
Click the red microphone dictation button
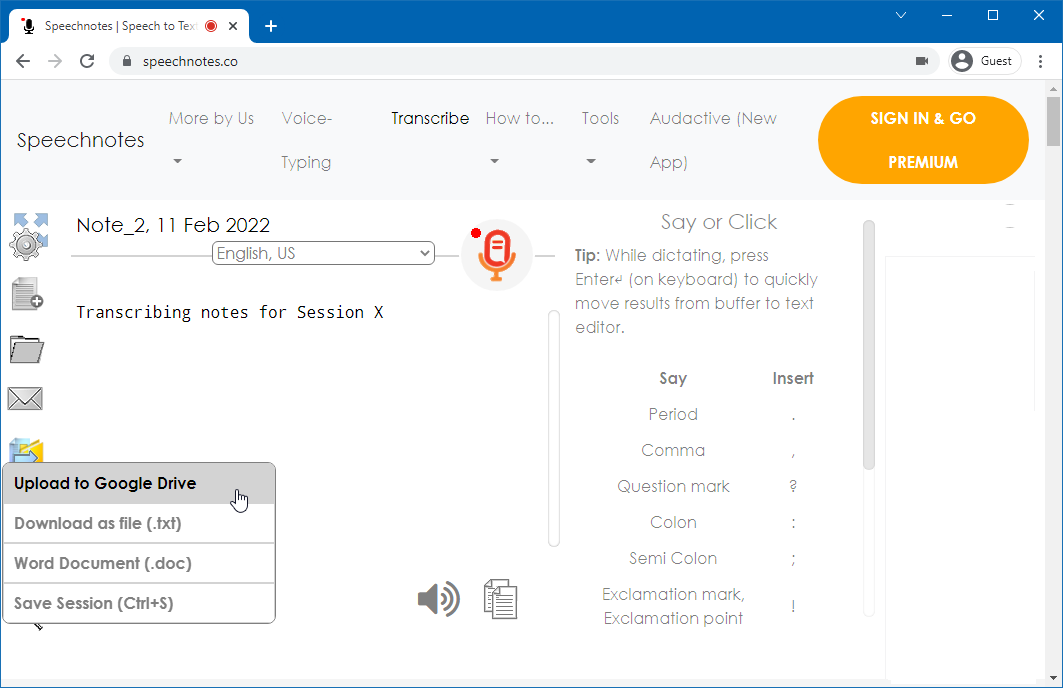[497, 254]
